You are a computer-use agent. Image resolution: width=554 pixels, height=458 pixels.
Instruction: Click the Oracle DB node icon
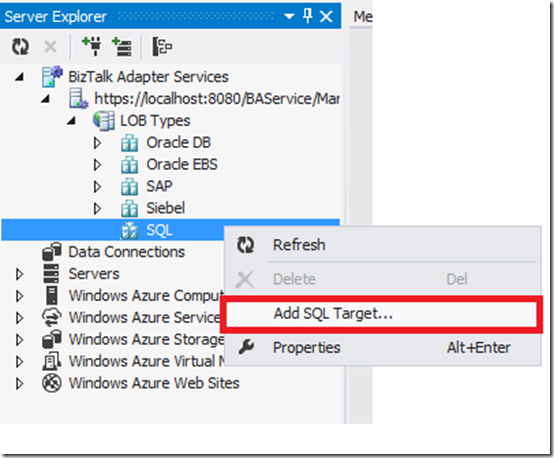tap(130, 143)
